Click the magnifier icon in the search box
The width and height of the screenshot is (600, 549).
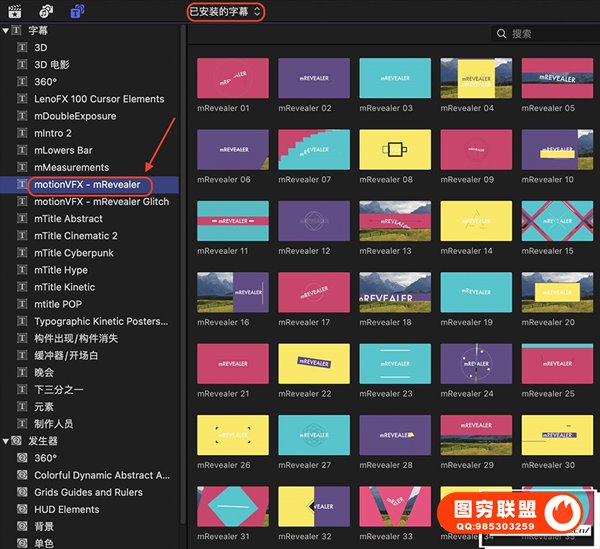(501, 34)
